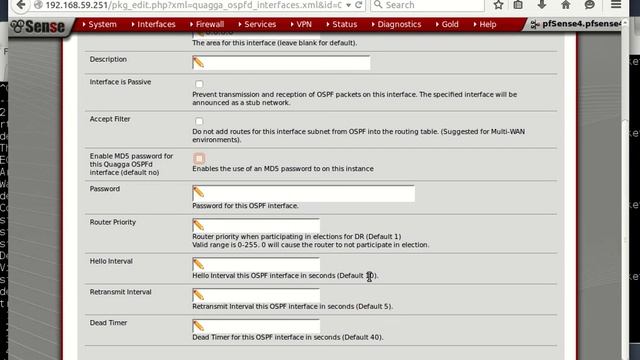This screenshot has width=640, height=360.
Task: Click the 'Hello Interval' label
Action: [111, 261]
